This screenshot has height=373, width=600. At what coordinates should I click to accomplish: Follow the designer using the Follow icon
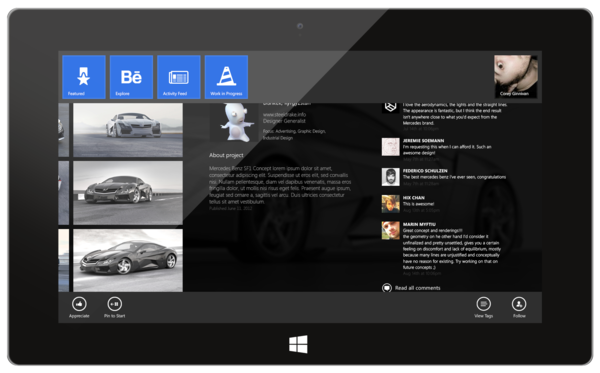click(x=519, y=304)
